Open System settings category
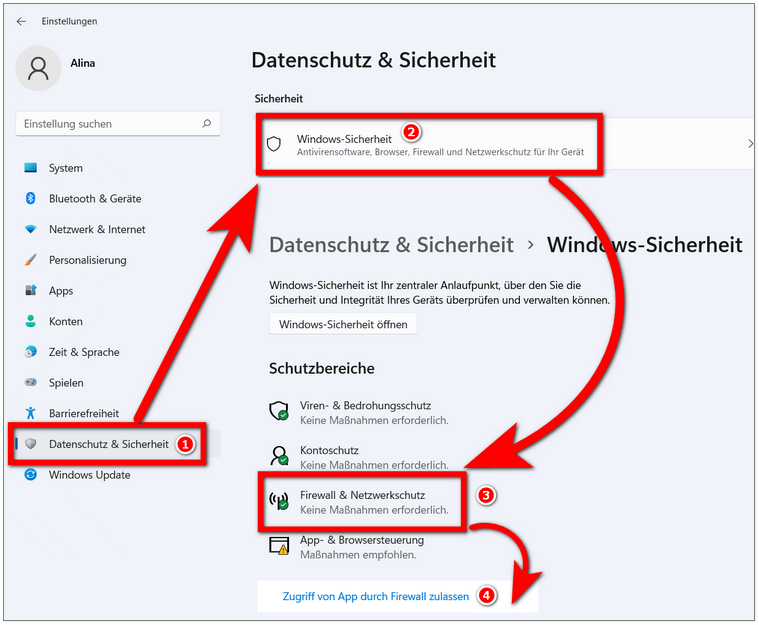The width and height of the screenshot is (759, 625). 66,168
